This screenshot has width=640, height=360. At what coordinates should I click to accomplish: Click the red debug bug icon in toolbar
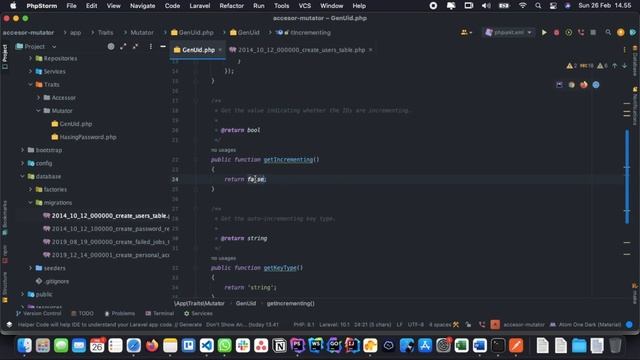(556, 32)
